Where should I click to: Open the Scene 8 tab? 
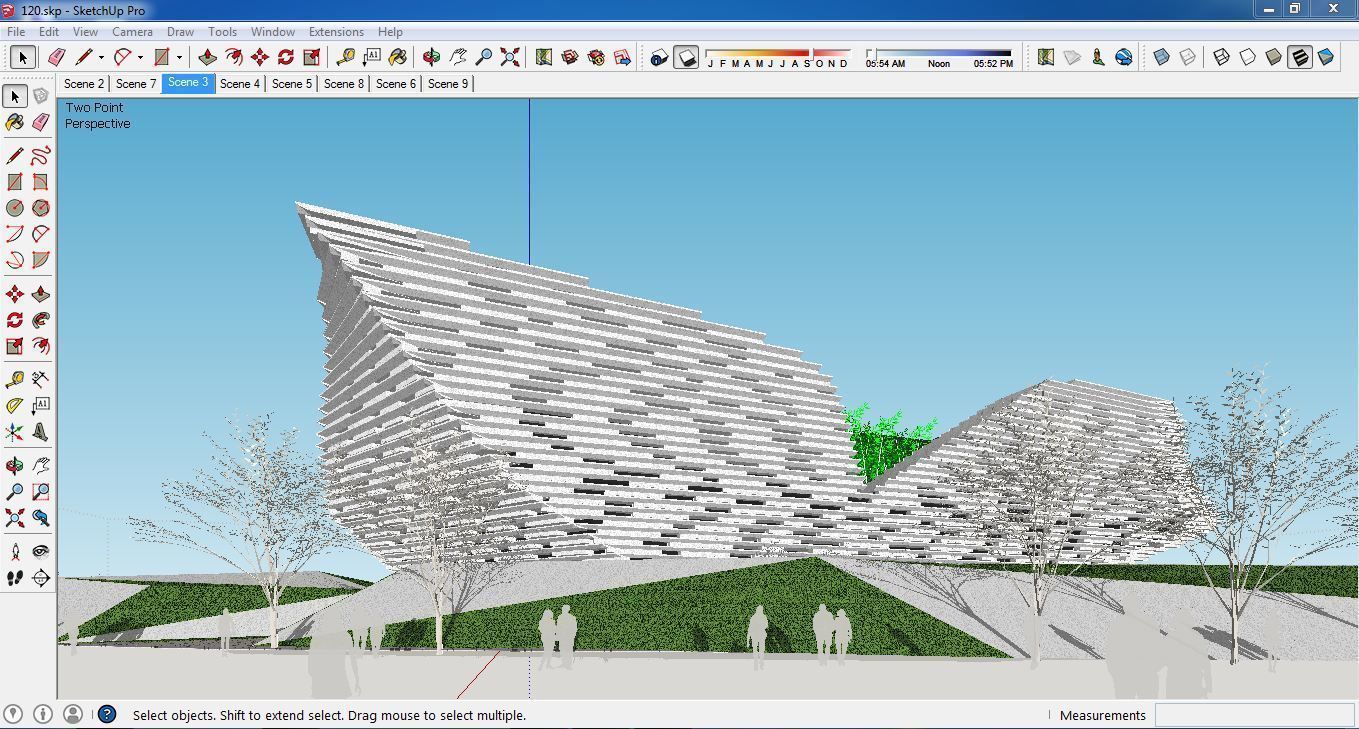point(344,84)
